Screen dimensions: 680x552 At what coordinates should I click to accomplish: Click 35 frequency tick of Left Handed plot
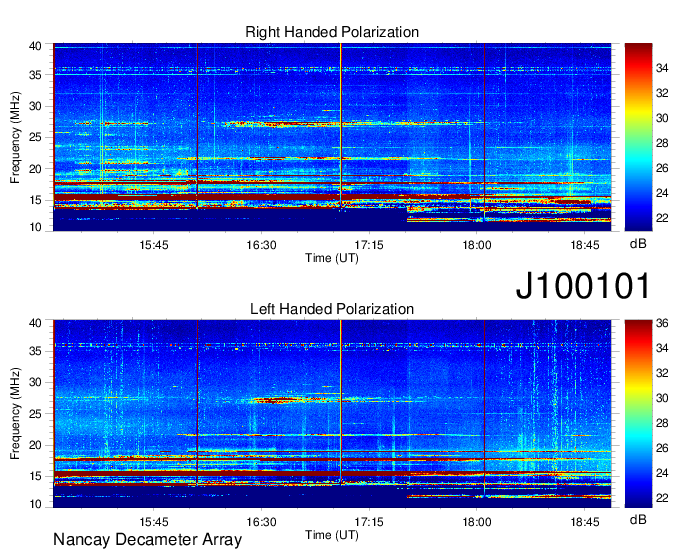click(35, 351)
